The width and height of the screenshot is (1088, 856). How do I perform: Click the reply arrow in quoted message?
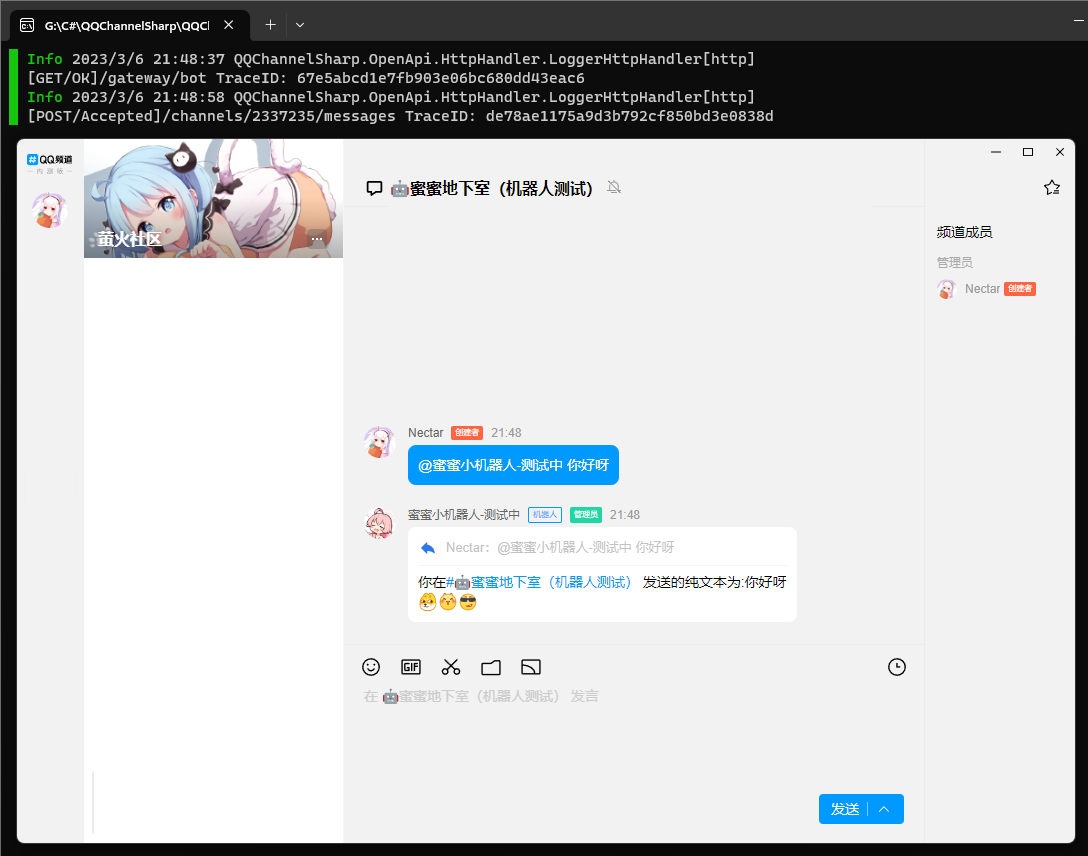(428, 548)
